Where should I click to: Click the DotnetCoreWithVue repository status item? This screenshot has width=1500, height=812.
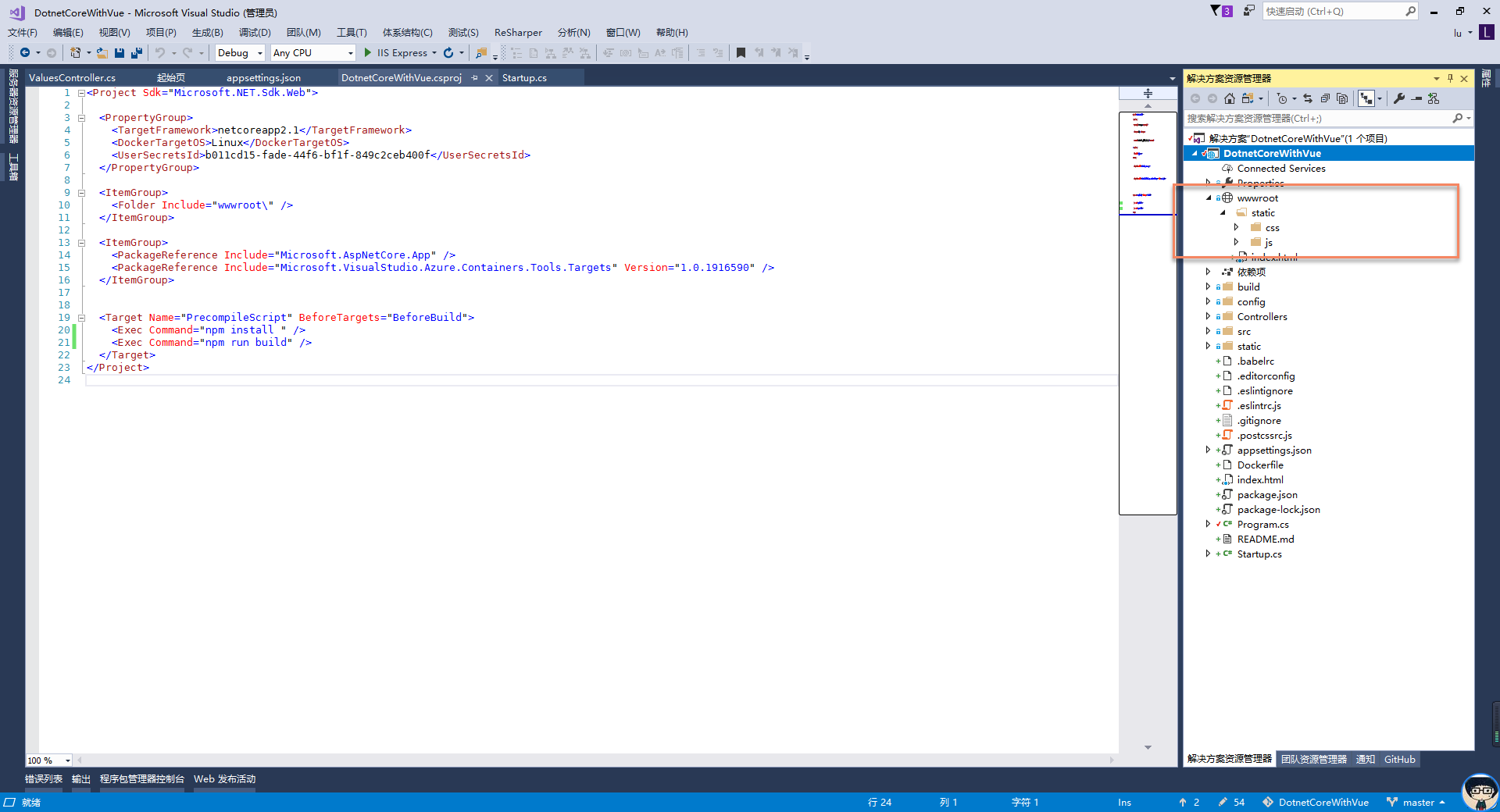coord(1316,803)
